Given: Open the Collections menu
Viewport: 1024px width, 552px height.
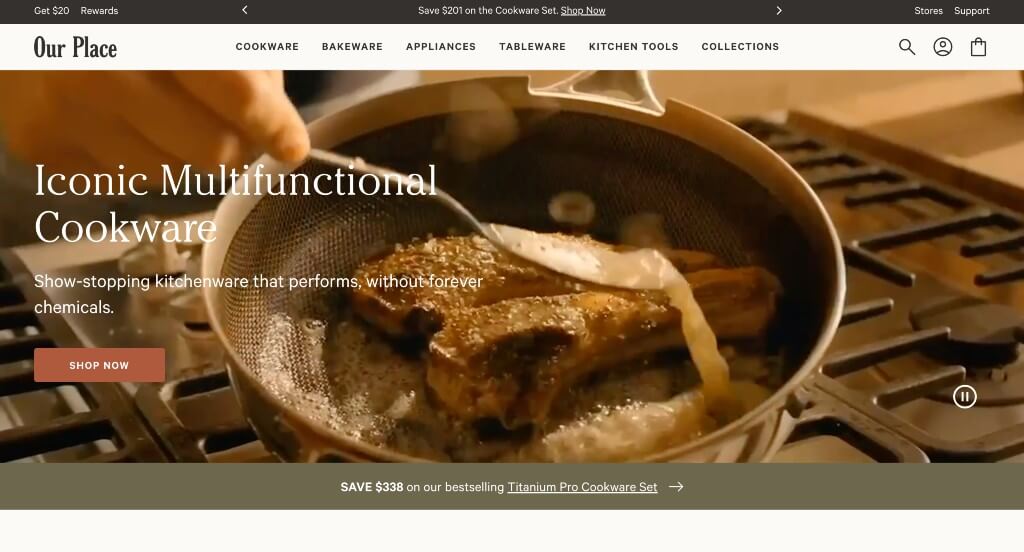Looking at the screenshot, I should [x=740, y=46].
